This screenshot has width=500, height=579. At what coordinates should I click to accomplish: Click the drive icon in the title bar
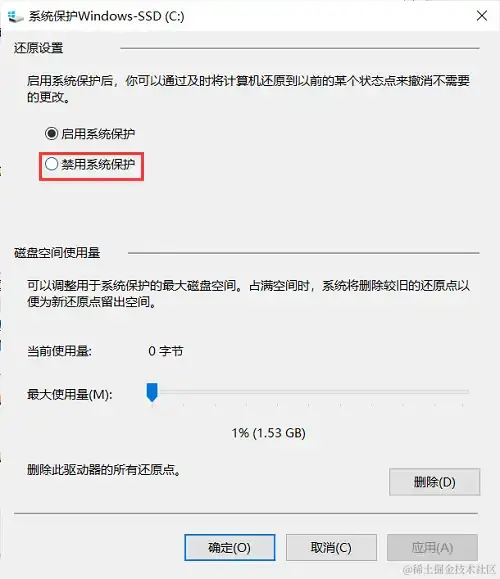[16, 16]
